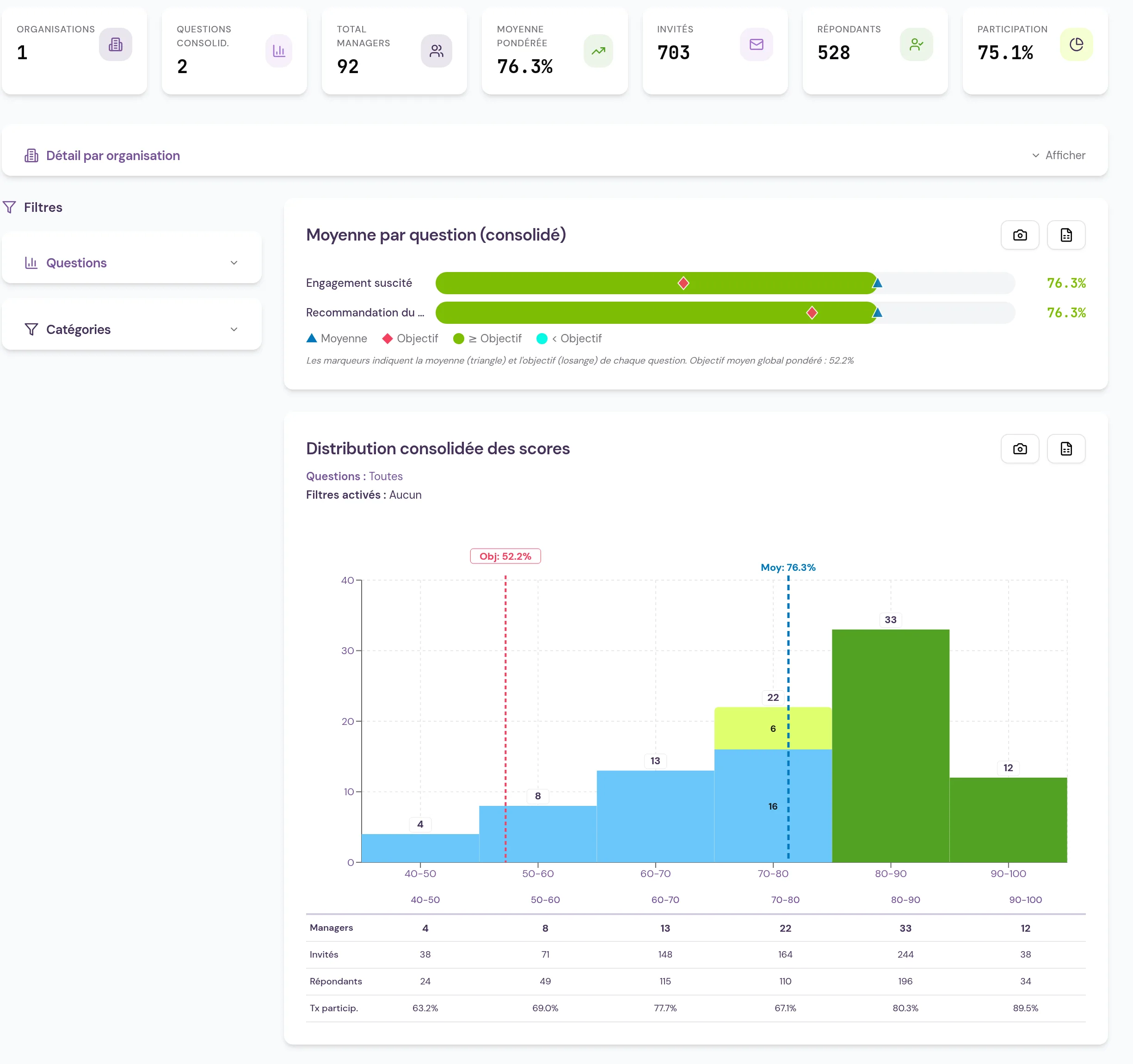Click the Moyenne par question (consolidé) heading
Viewport: 1133px width, 1064px height.
pyautogui.click(x=436, y=235)
